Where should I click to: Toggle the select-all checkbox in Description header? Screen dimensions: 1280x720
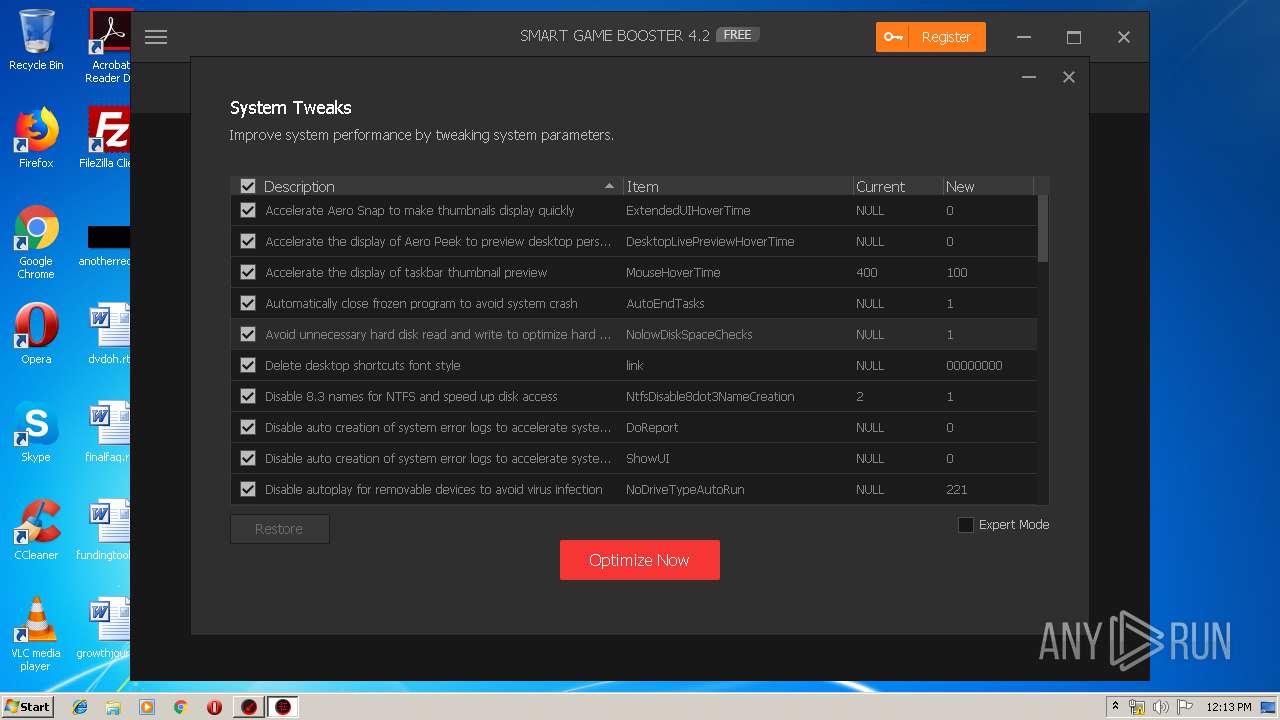[248, 187]
